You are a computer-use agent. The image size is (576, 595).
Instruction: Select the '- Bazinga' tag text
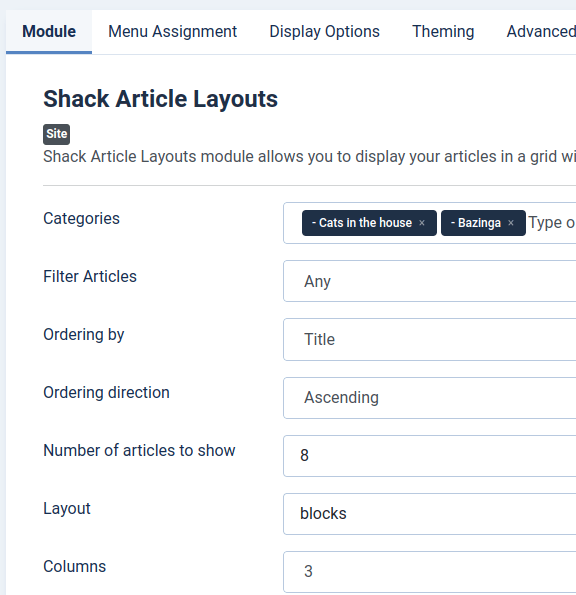tap(476, 223)
